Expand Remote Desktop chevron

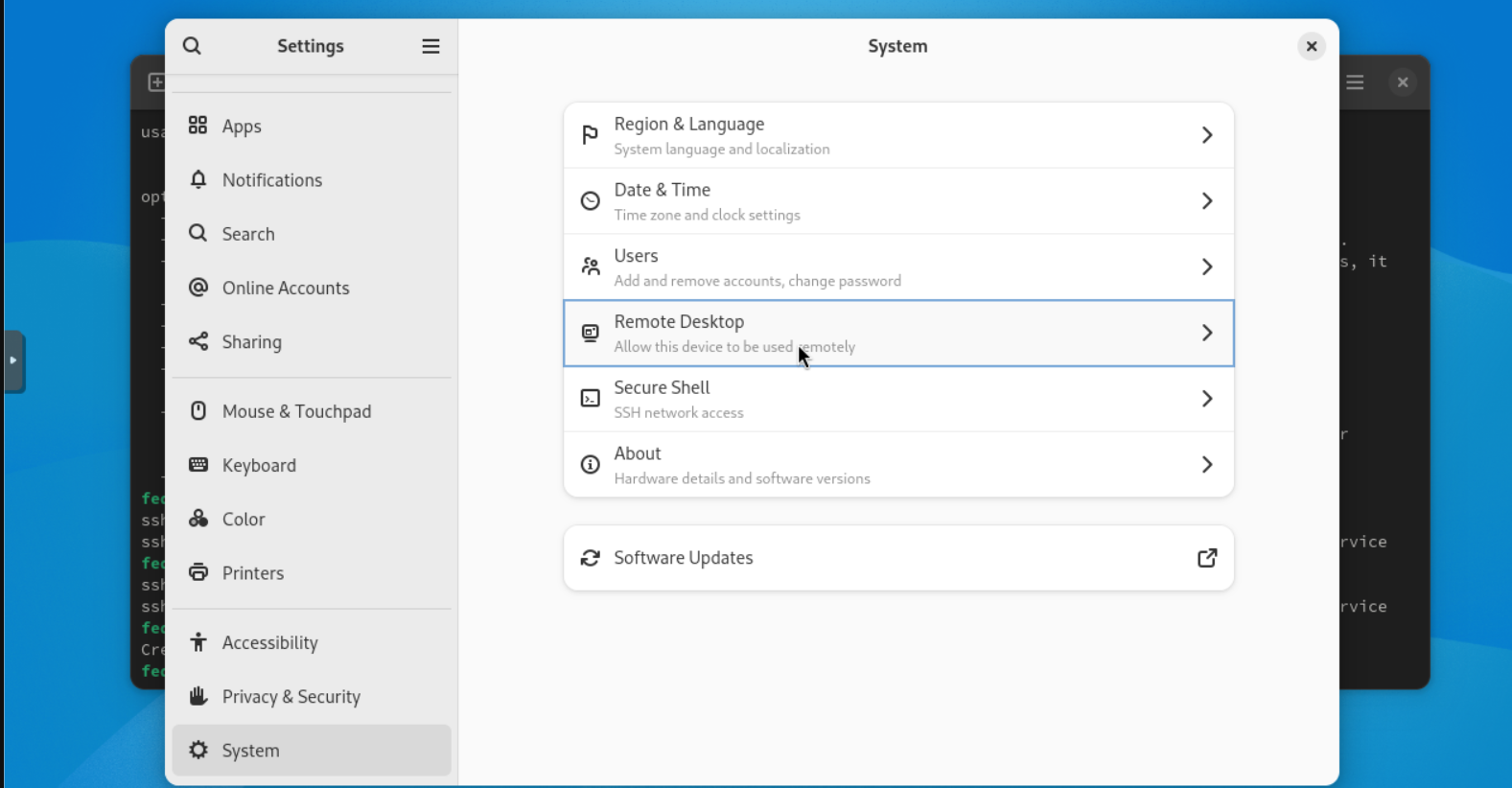[x=1207, y=333]
